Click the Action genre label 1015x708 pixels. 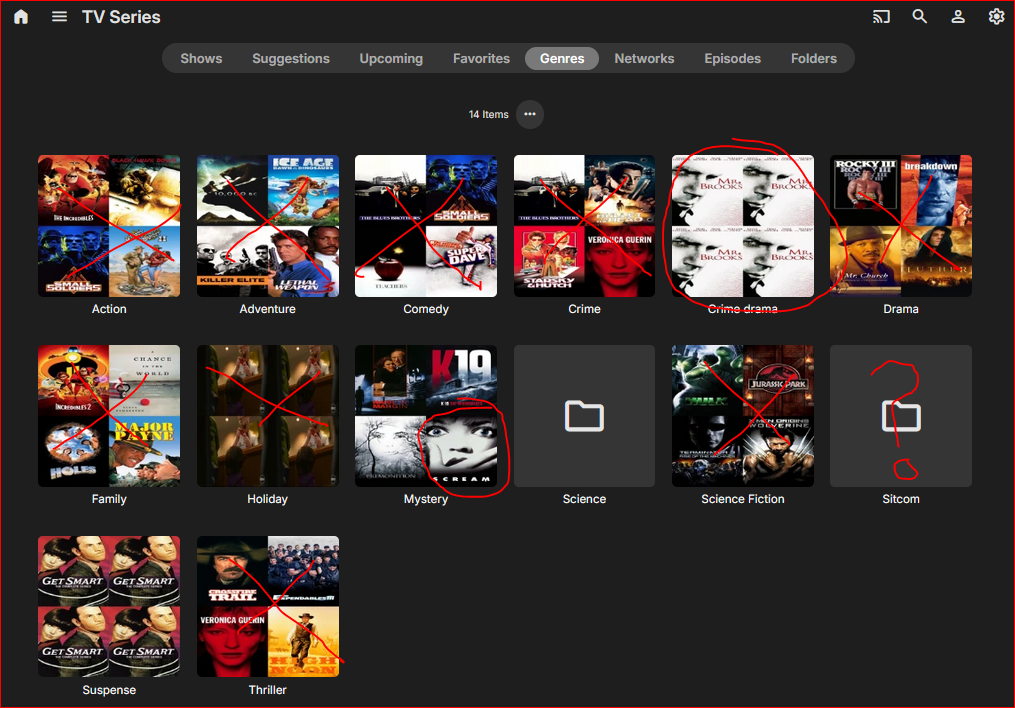tap(109, 309)
